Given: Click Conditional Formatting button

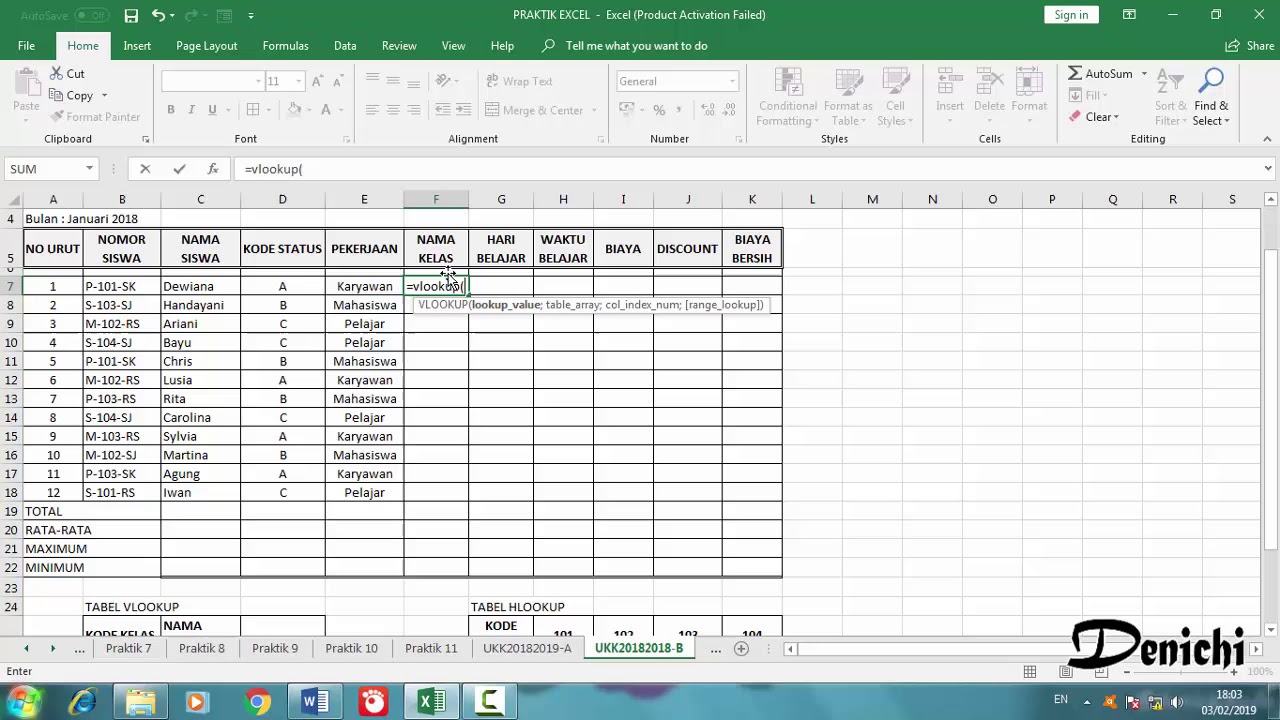Looking at the screenshot, I should point(788,97).
